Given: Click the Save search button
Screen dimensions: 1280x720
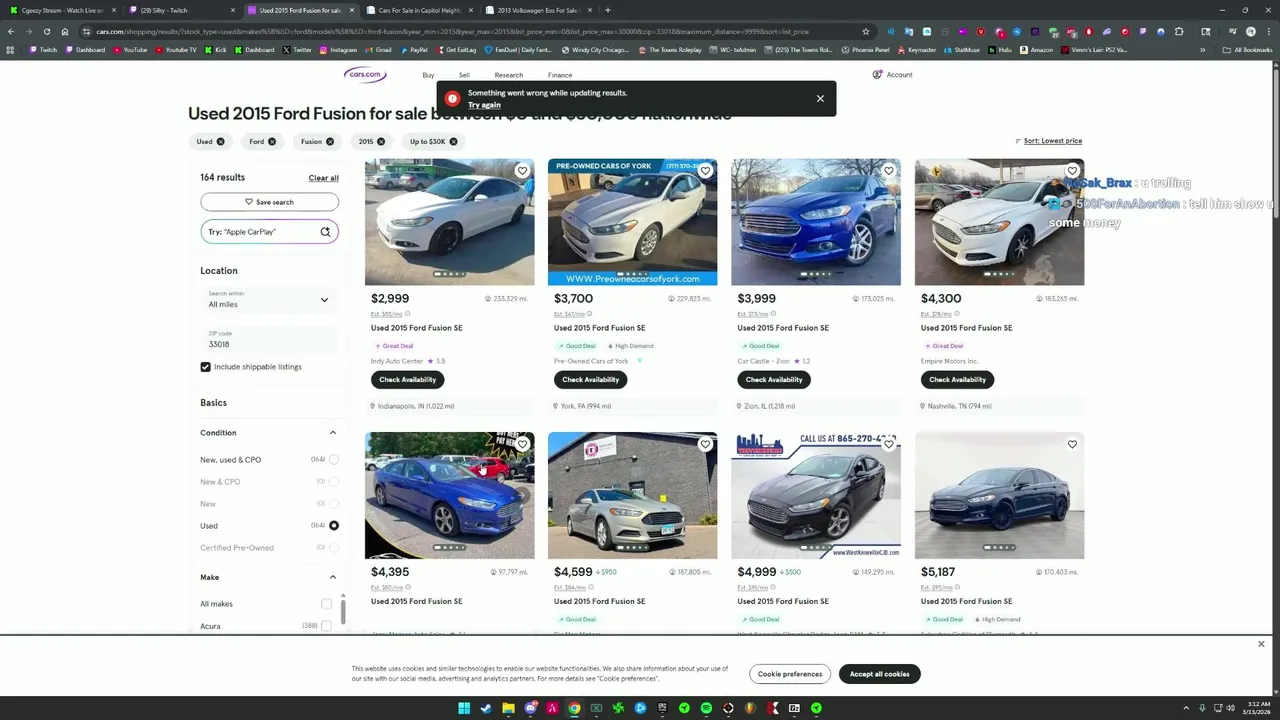Looking at the screenshot, I should point(269,202).
